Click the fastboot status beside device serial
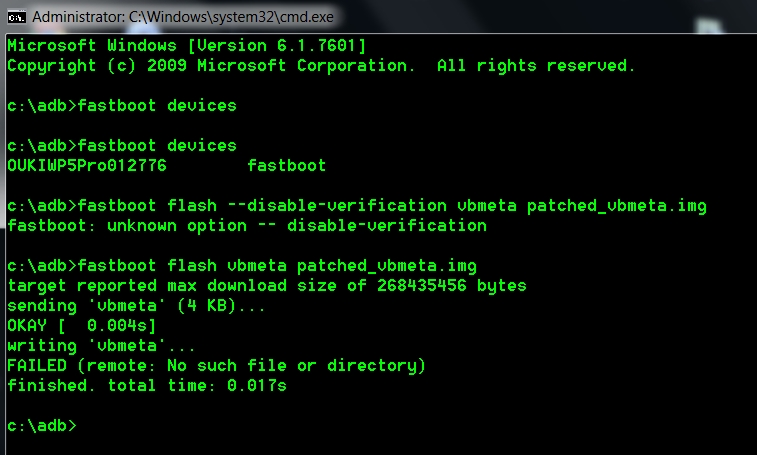This screenshot has height=455, width=757. click(287, 166)
